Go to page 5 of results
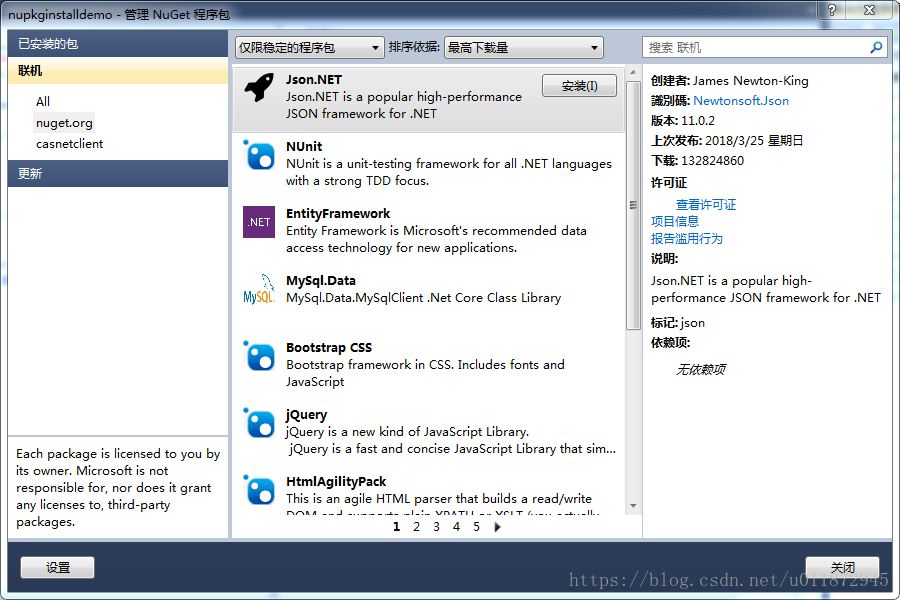The height and width of the screenshot is (600, 900). click(x=476, y=527)
